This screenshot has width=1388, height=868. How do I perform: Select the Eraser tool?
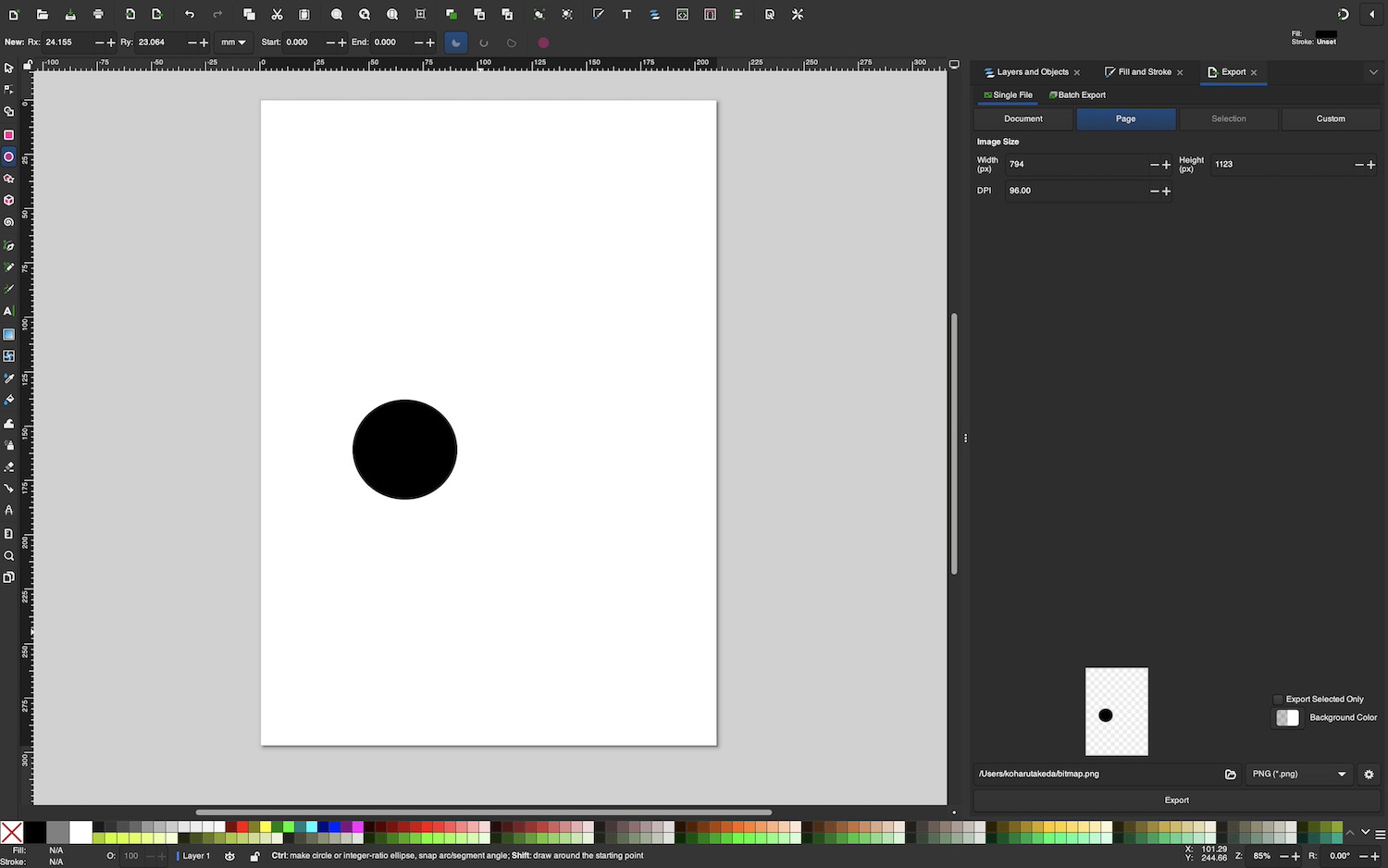click(9, 466)
